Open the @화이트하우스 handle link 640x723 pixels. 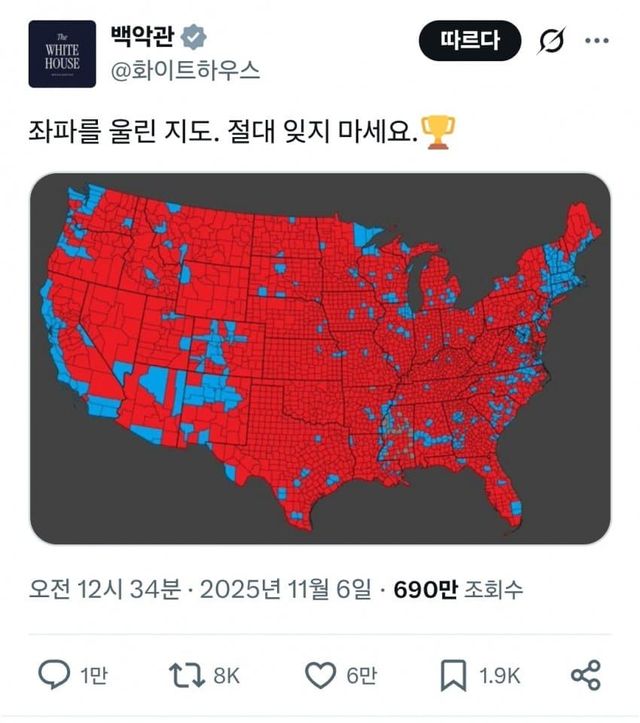point(185,70)
